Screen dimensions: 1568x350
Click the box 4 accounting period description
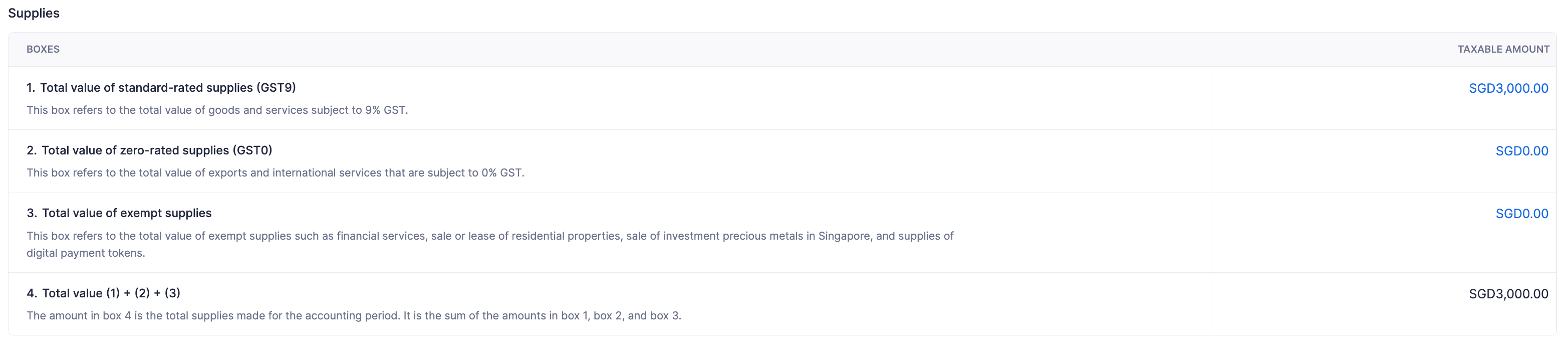353,316
